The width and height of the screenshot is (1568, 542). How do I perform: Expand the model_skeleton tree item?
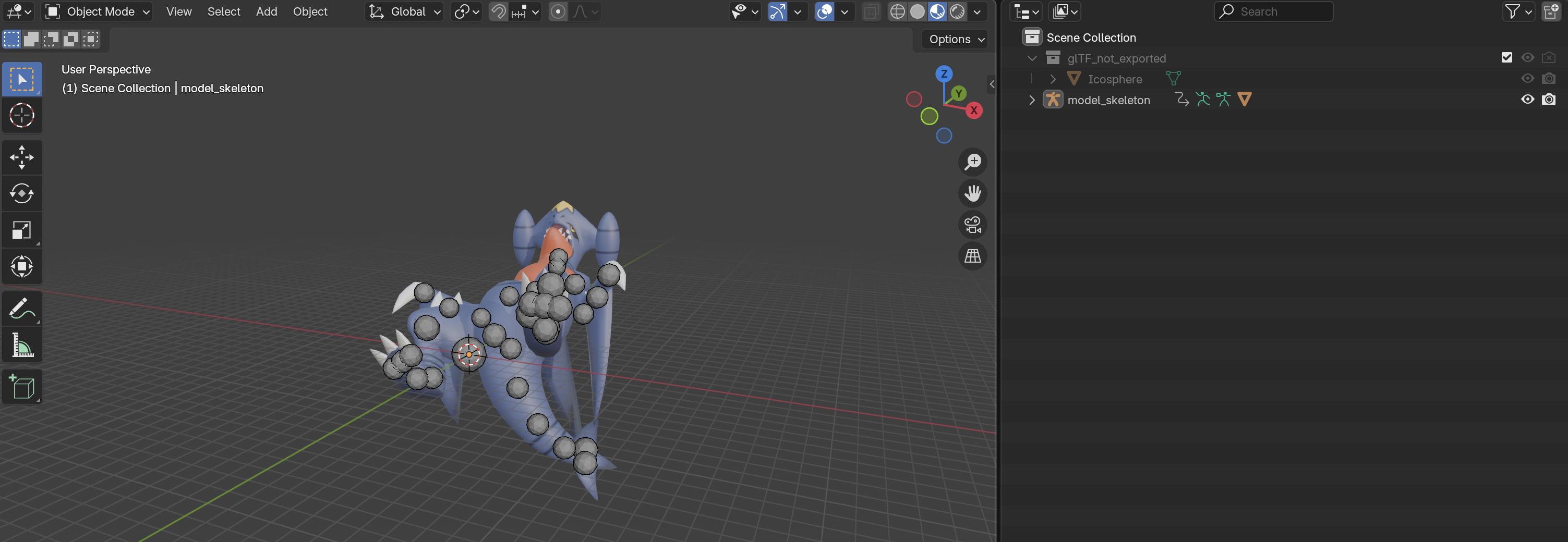click(x=1032, y=100)
